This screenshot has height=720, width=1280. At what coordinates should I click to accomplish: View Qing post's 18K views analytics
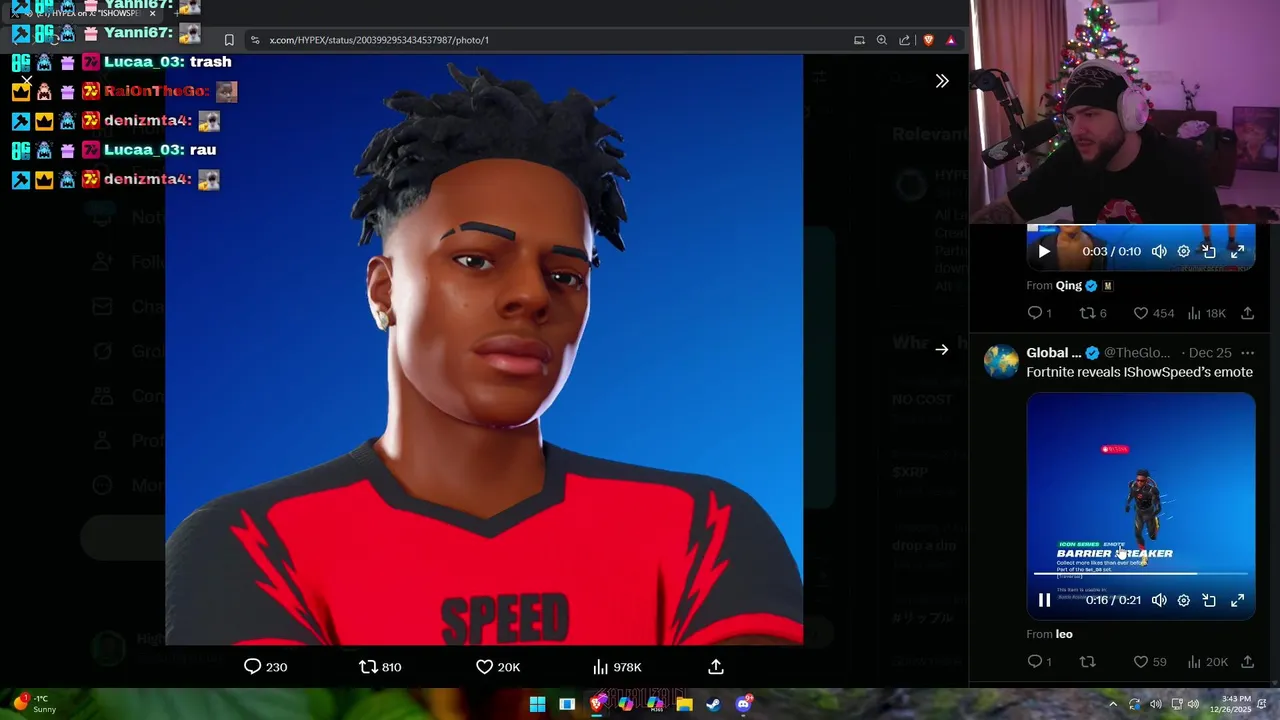coord(1206,313)
